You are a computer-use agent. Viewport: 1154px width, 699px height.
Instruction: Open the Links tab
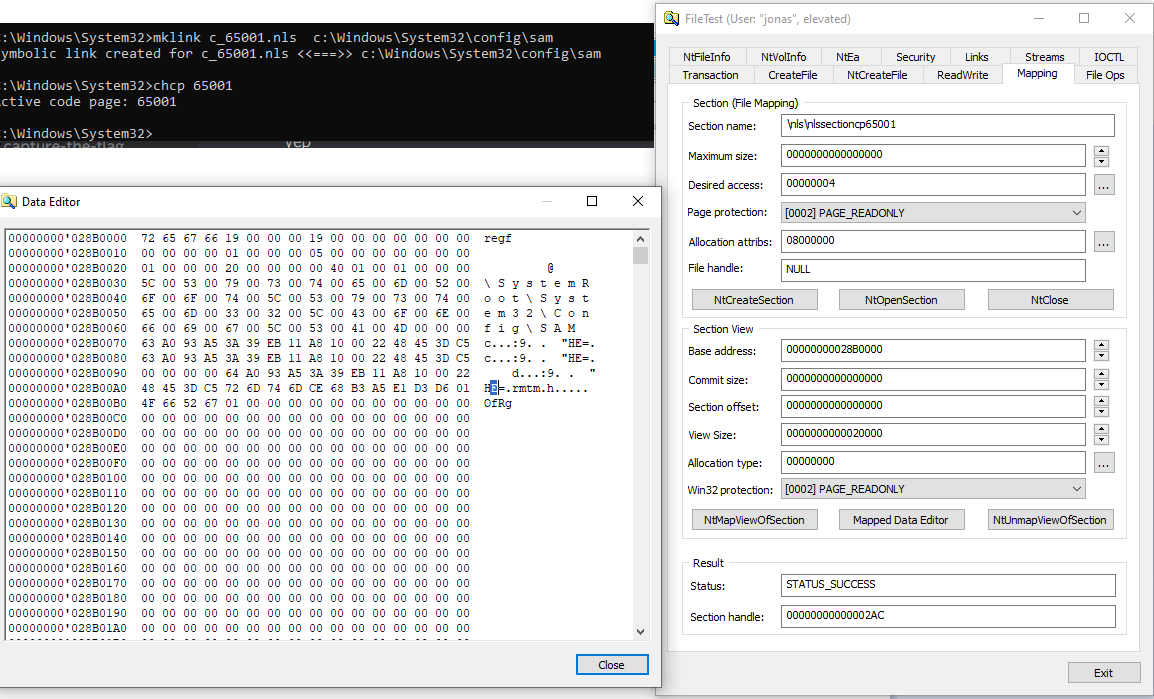tap(976, 57)
